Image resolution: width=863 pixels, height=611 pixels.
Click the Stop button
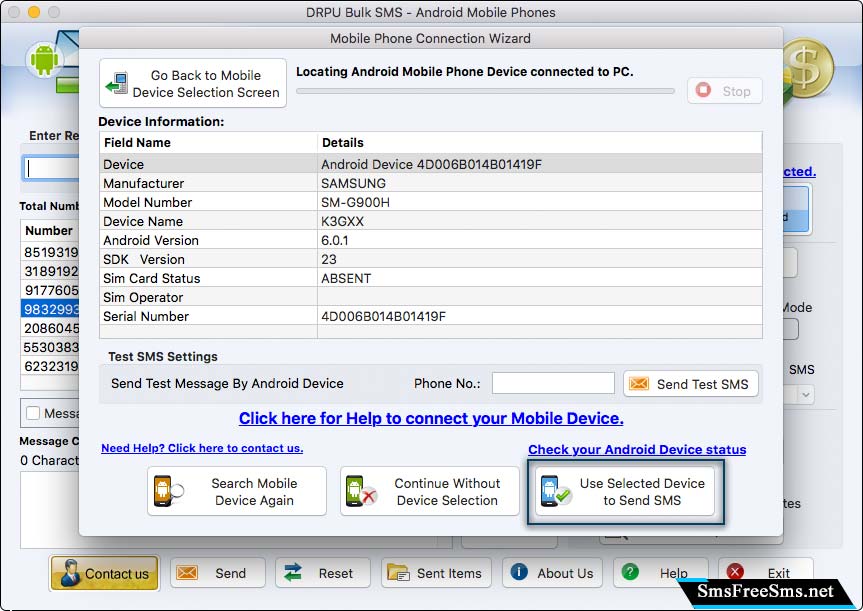click(724, 90)
